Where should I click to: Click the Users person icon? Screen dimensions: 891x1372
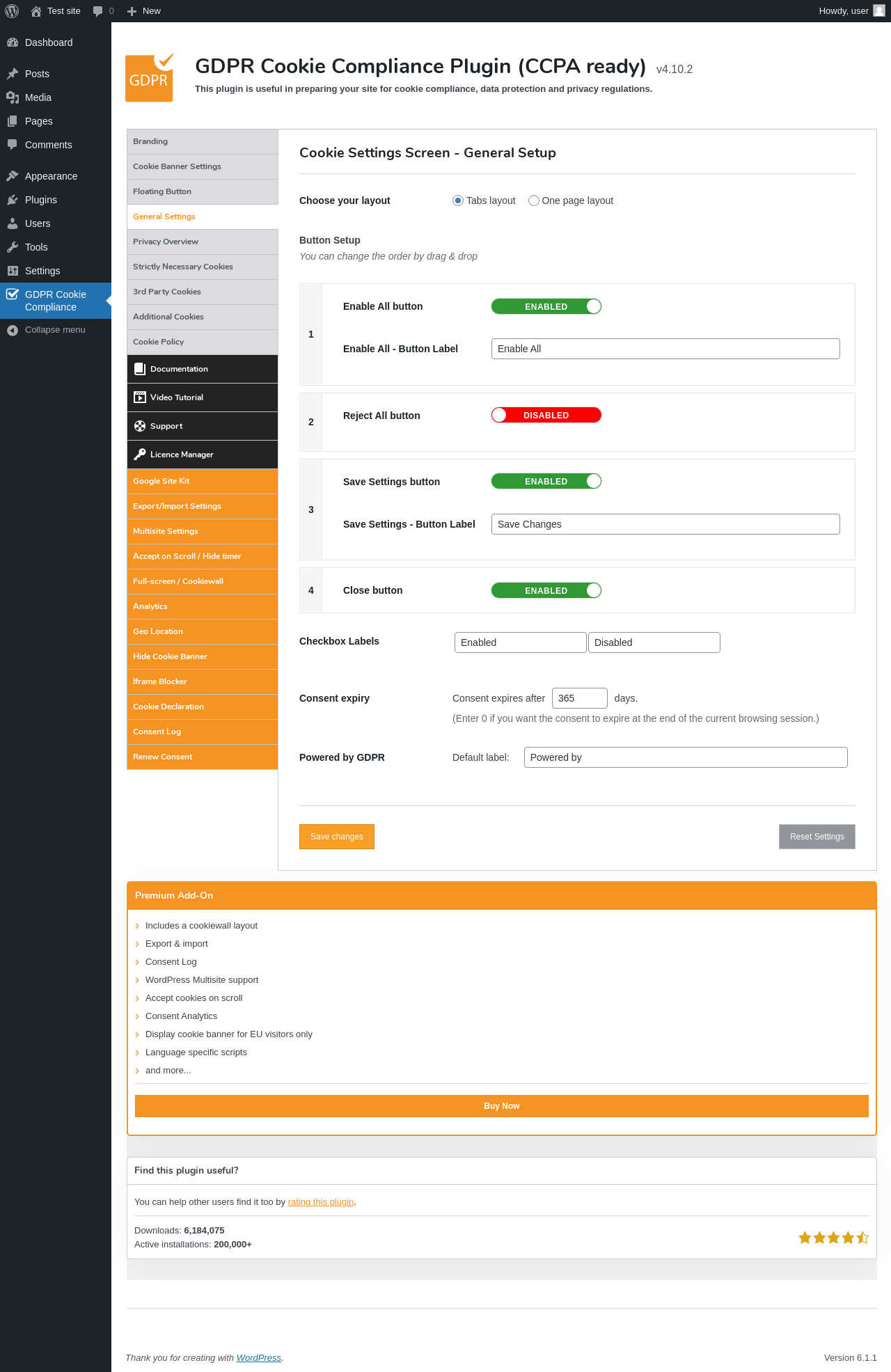[13, 223]
